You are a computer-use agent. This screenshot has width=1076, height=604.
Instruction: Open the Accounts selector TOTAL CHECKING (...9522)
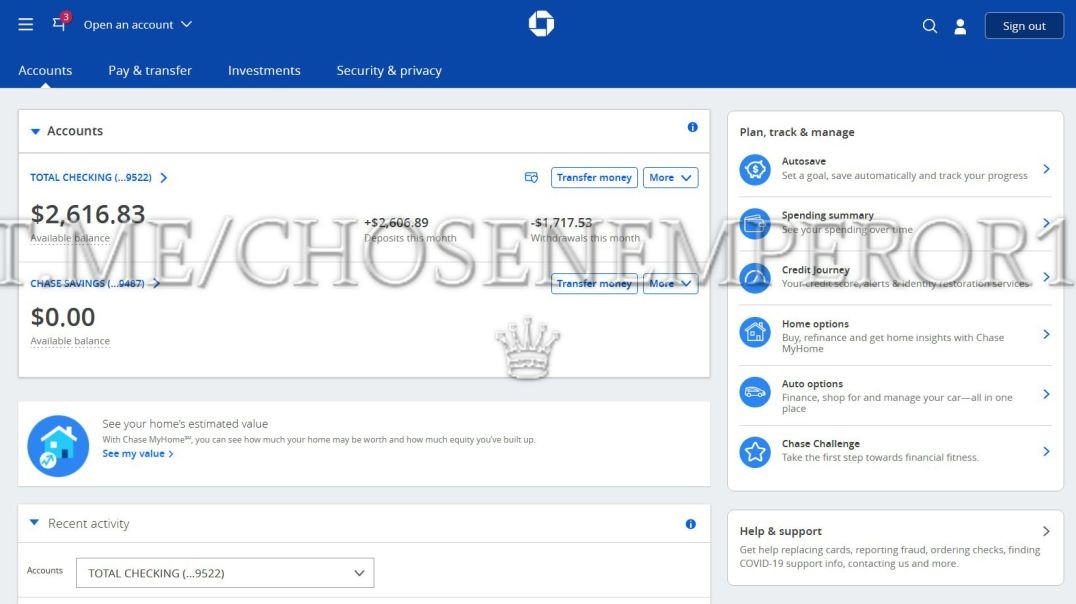point(225,573)
